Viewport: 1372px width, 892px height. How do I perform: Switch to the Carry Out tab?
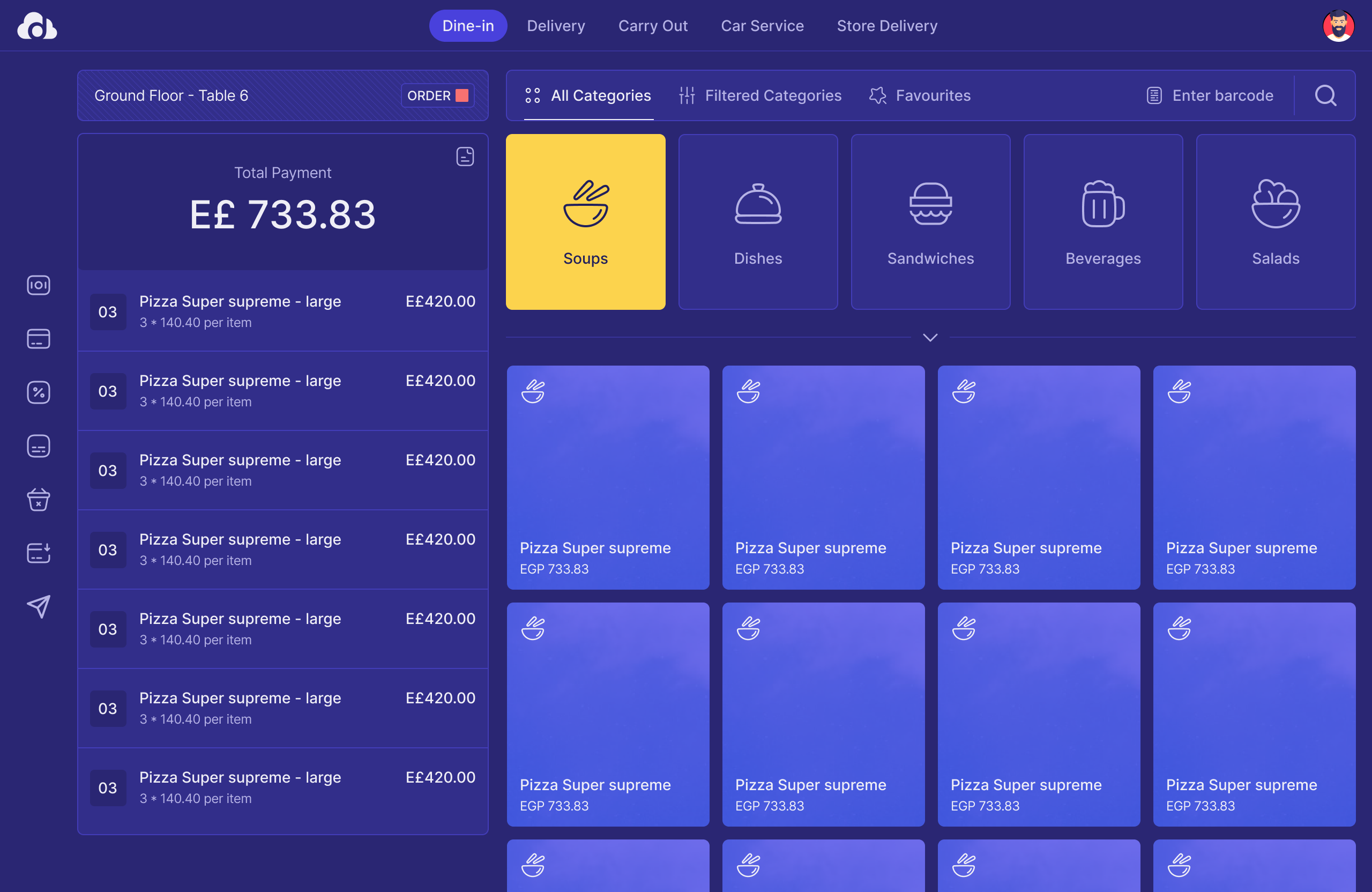[653, 25]
